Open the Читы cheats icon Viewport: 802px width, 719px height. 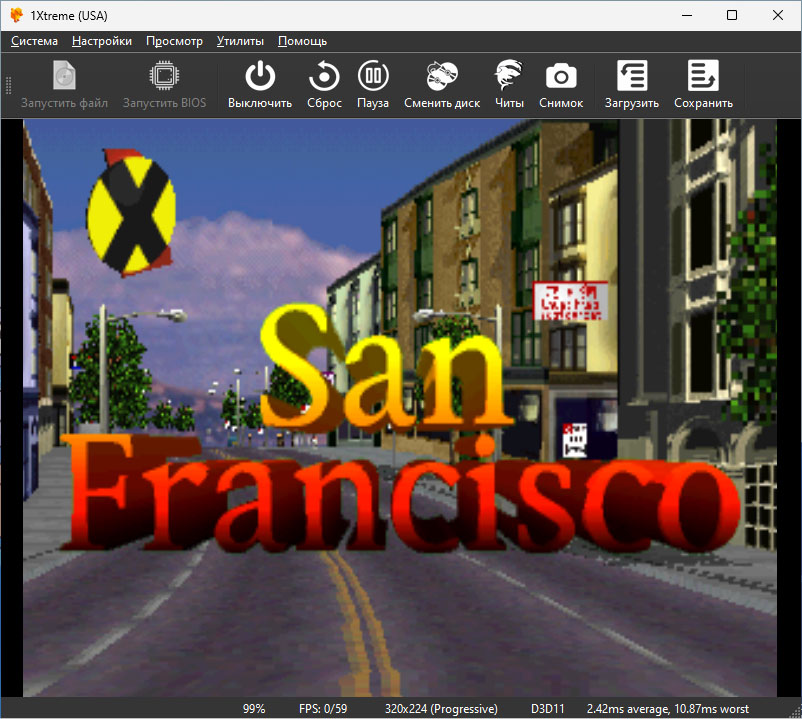[509, 77]
